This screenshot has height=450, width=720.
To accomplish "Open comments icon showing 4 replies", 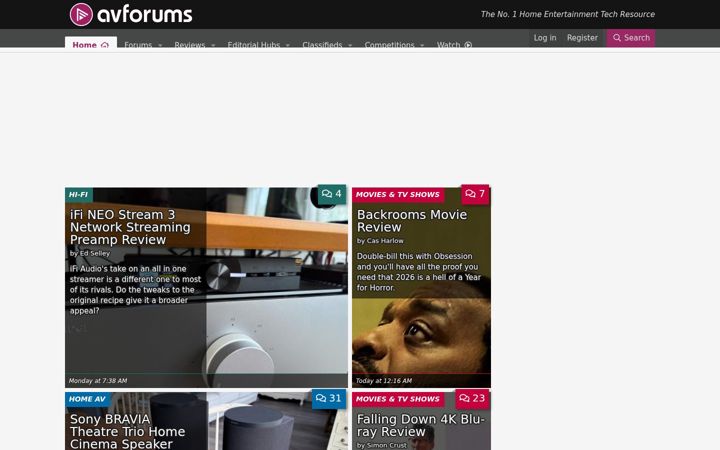I will tap(332, 194).
